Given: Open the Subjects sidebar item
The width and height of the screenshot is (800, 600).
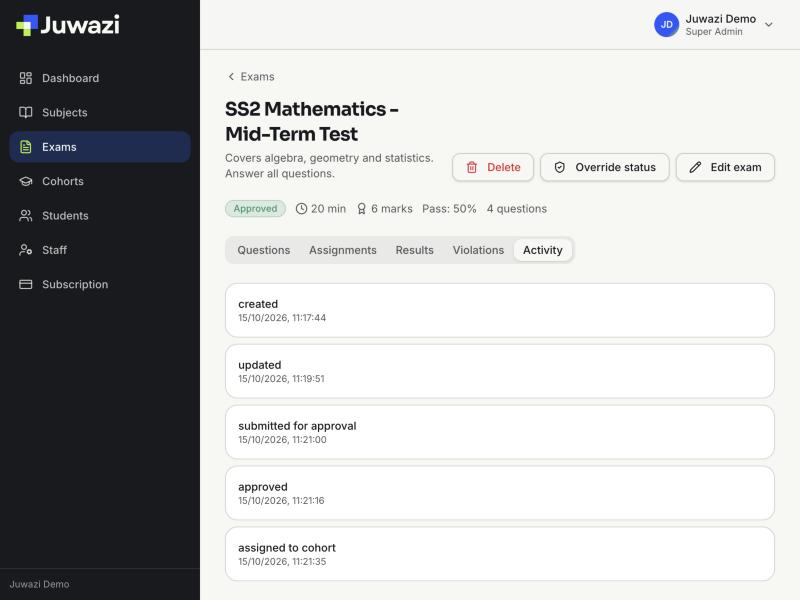Looking at the screenshot, I should (x=100, y=112).
